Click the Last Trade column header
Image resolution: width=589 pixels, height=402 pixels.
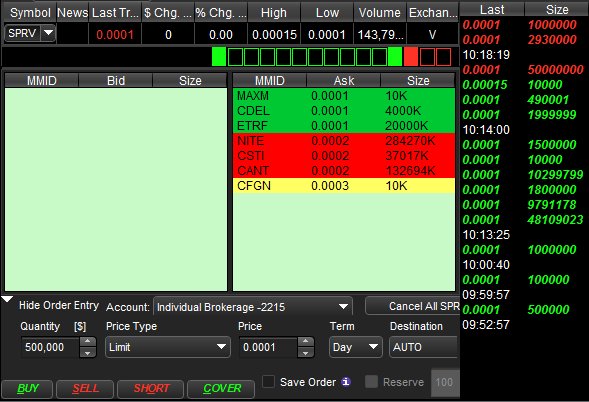point(115,13)
